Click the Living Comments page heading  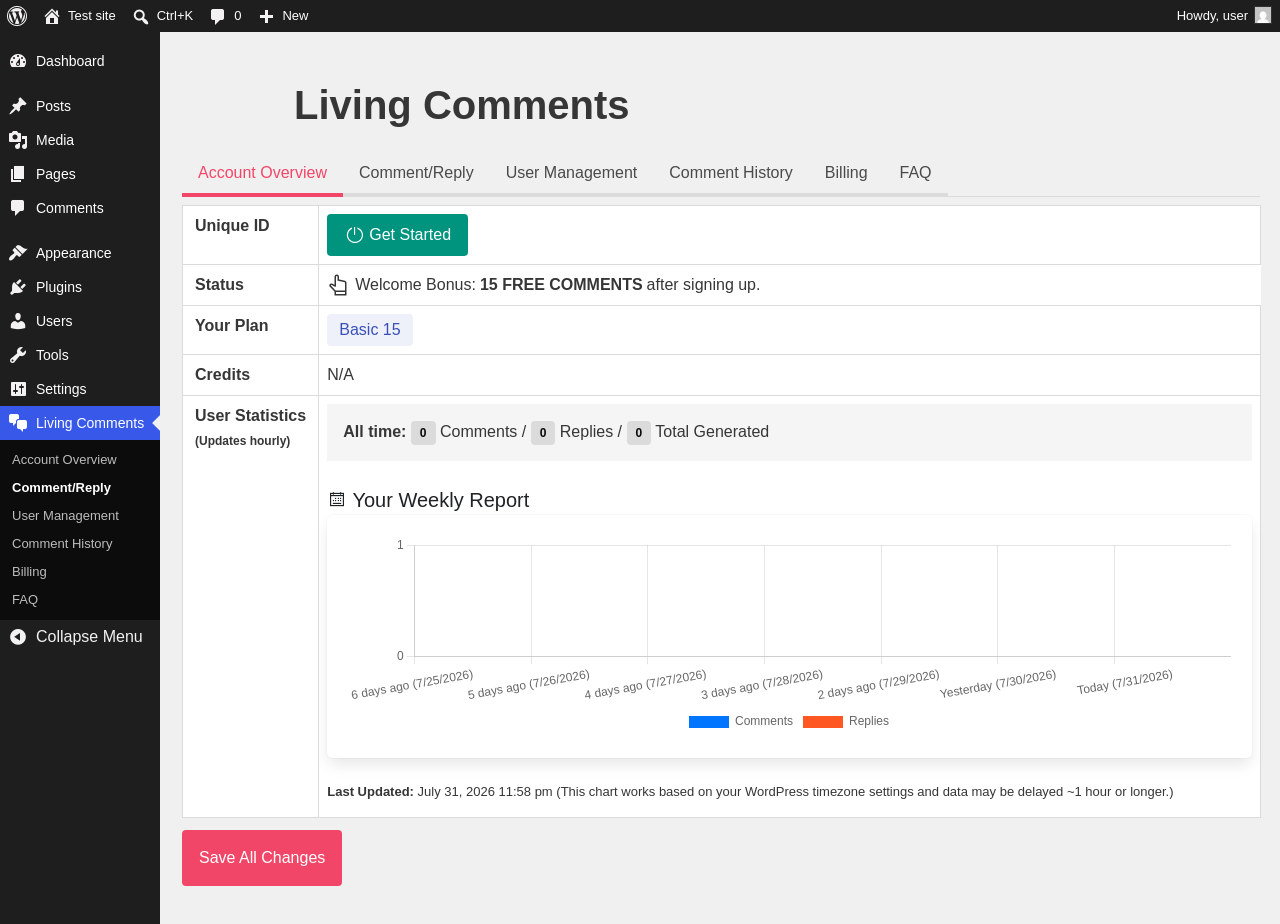tap(461, 105)
